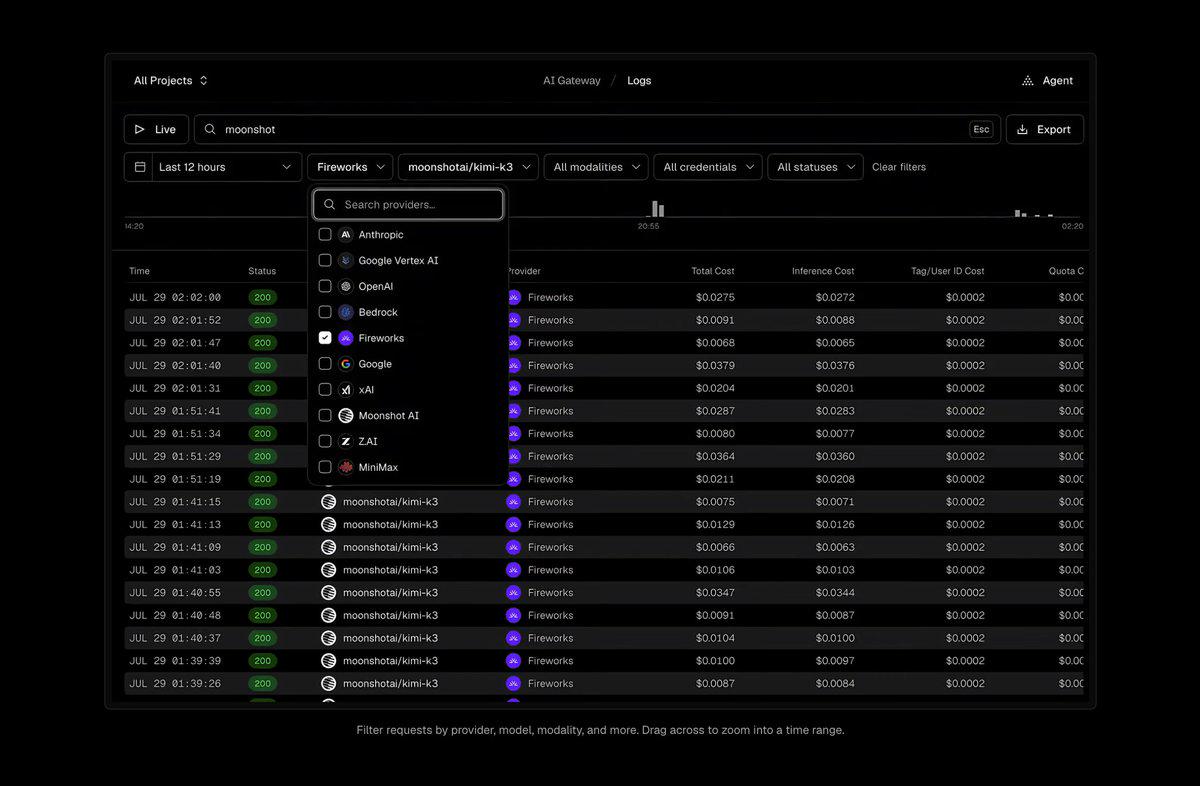Viewport: 1200px width, 786px height.
Task: Open the Last 12 hours time range dropdown
Action: coord(213,167)
